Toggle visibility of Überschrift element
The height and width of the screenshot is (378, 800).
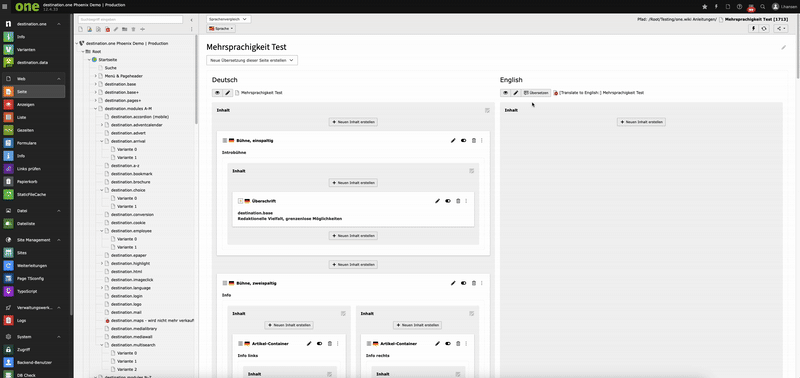447,201
